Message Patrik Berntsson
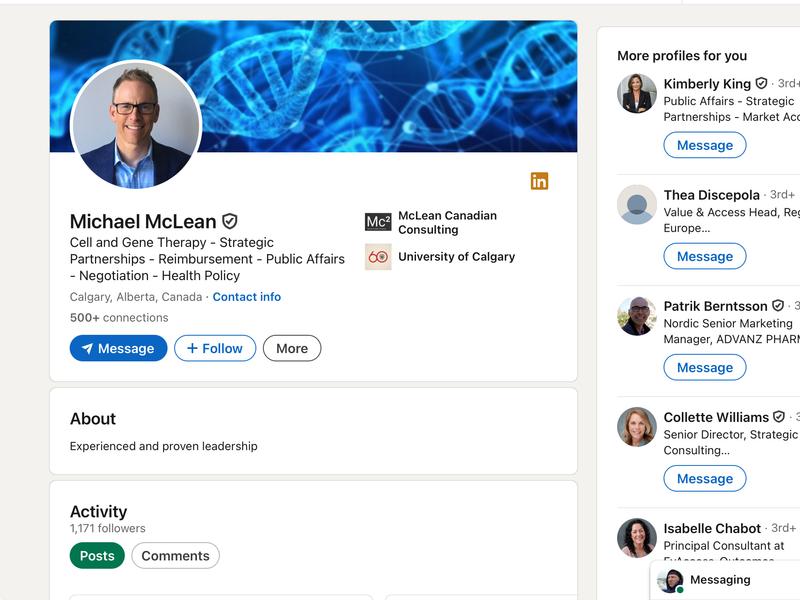Screen dimensions: 800x600 point(705,368)
